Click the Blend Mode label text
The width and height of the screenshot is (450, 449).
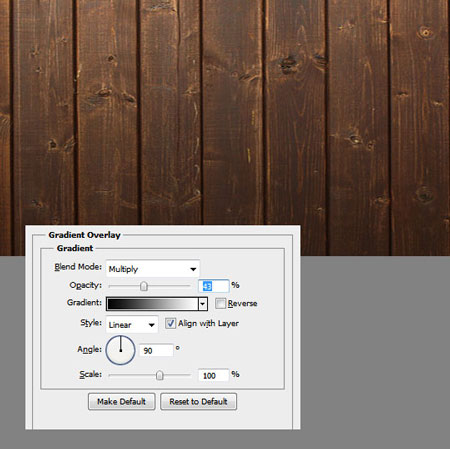point(78,267)
